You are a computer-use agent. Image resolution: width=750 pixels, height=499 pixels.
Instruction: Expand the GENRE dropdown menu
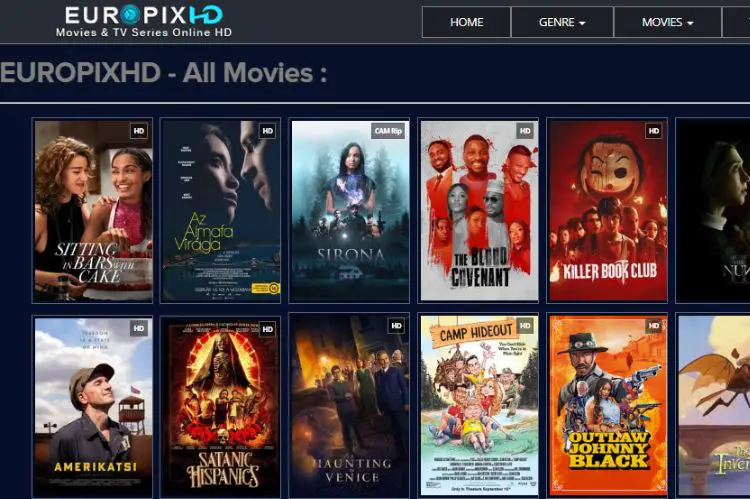(x=562, y=22)
